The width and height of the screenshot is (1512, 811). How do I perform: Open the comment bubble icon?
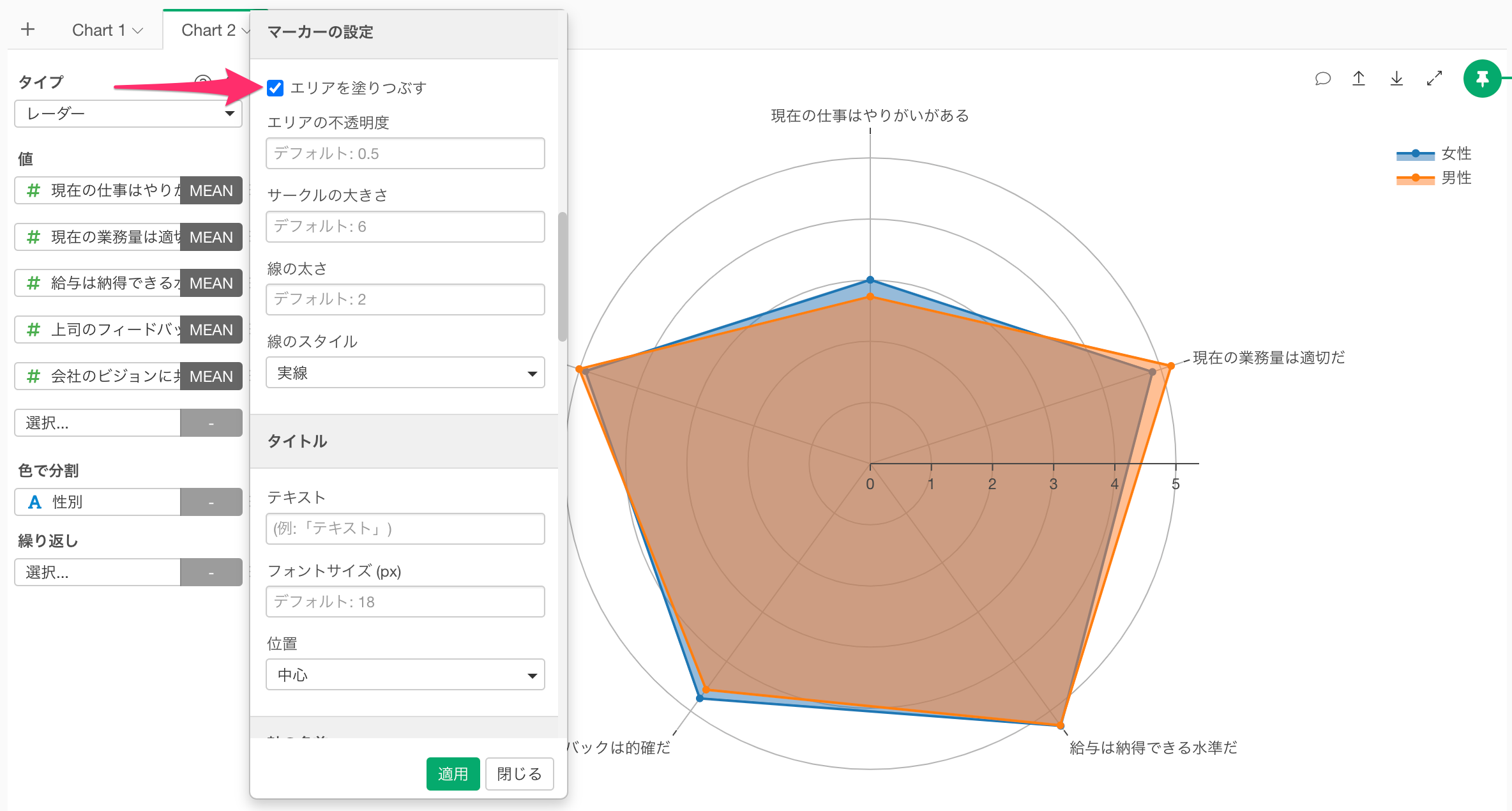pos(1322,79)
